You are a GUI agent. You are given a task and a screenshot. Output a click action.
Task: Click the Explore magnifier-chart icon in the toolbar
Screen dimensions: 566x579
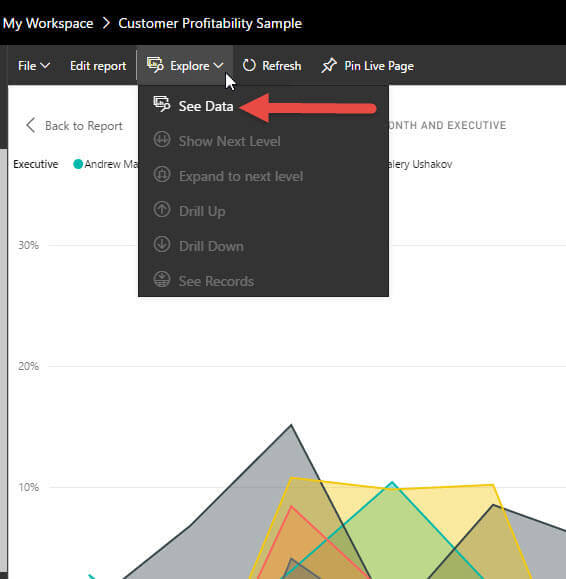(155, 65)
